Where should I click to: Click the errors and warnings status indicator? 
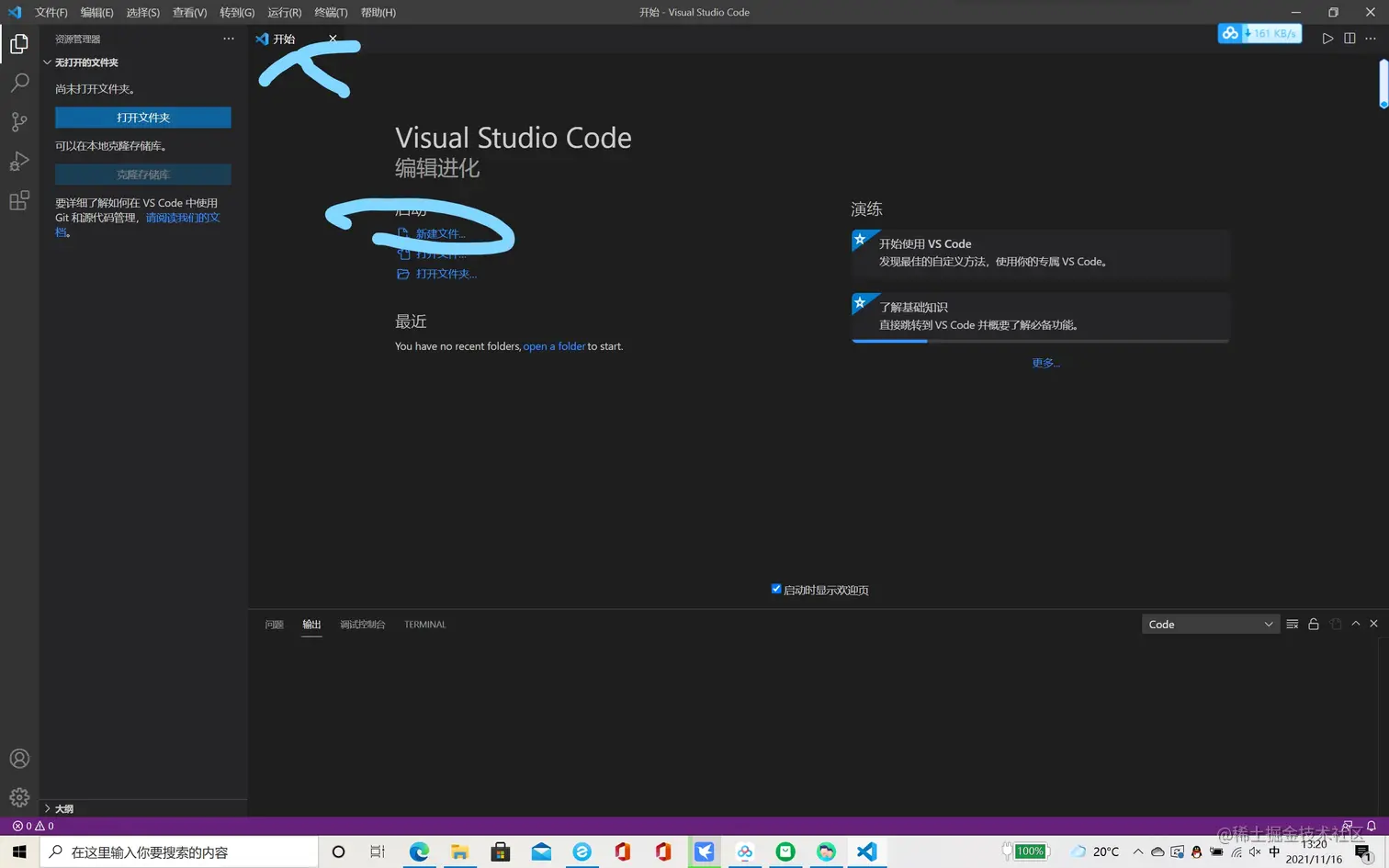tap(33, 826)
